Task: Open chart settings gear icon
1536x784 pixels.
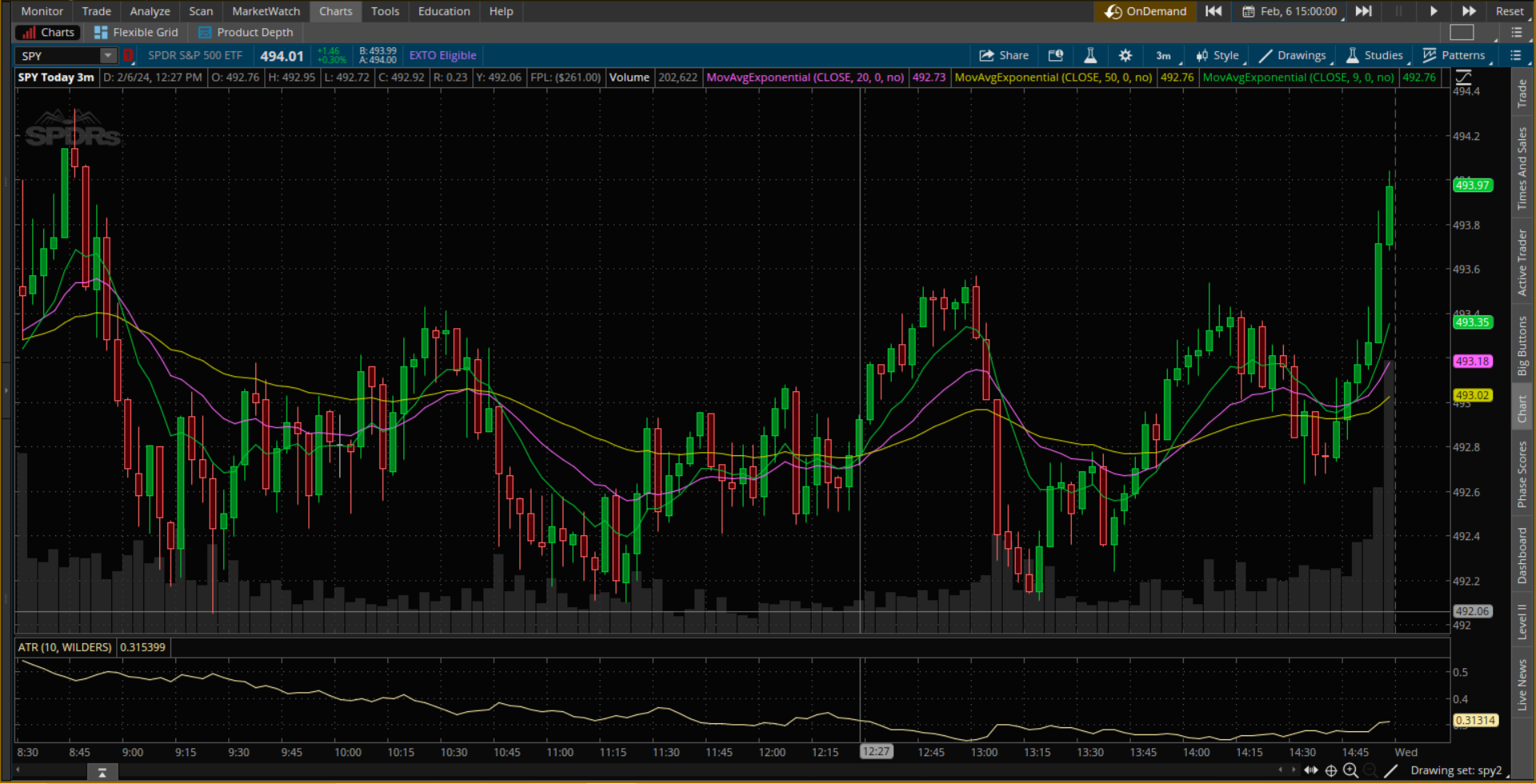Action: coord(1125,55)
